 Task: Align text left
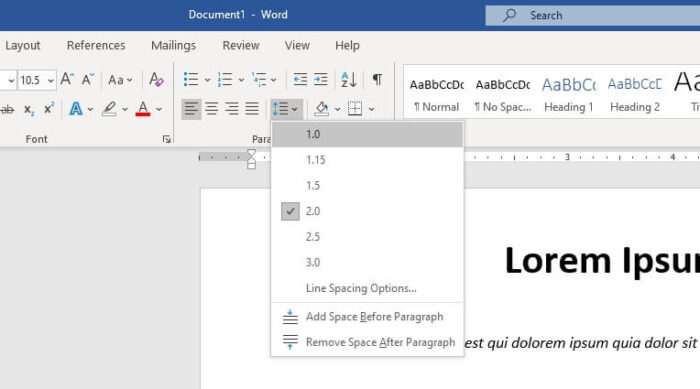191,109
